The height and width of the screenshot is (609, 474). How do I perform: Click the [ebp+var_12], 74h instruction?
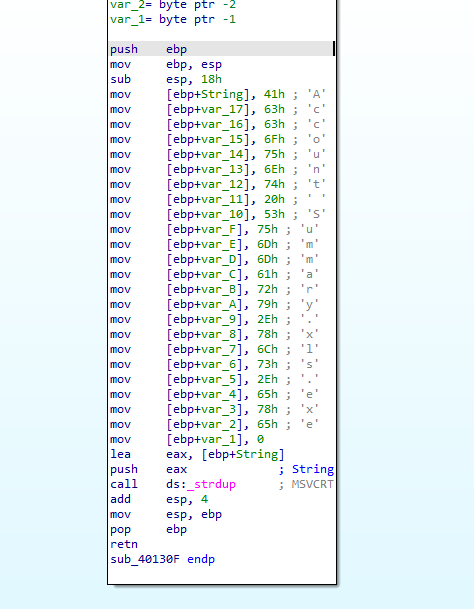218,184
